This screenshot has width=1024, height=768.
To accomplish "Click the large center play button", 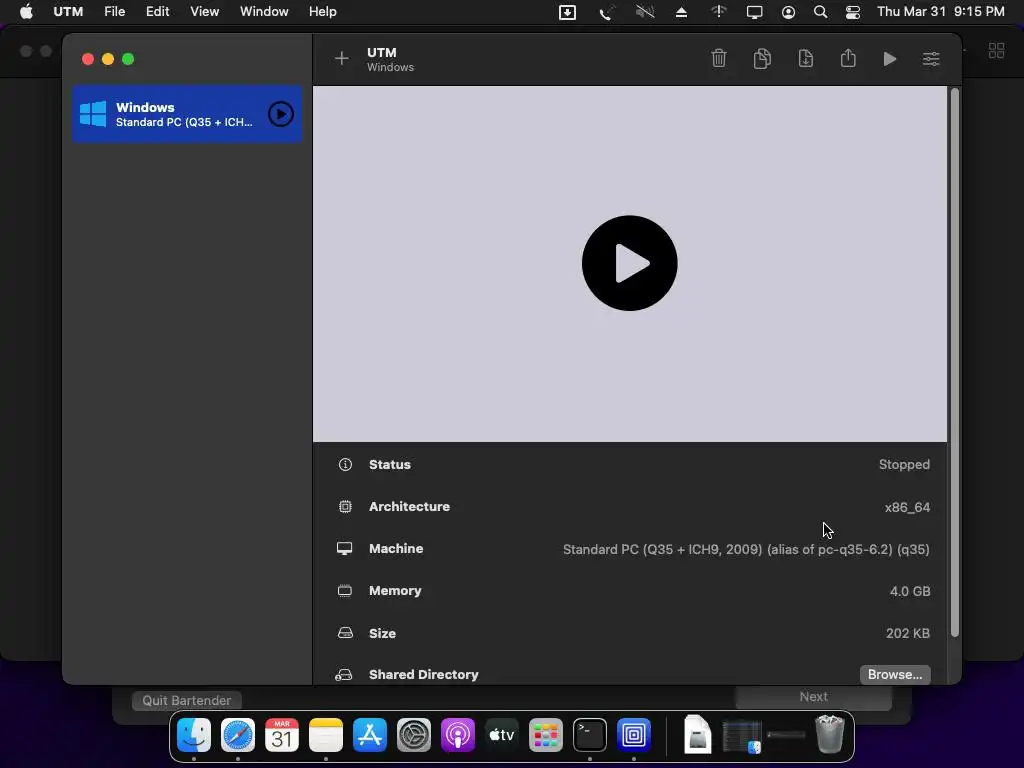I will (x=630, y=263).
